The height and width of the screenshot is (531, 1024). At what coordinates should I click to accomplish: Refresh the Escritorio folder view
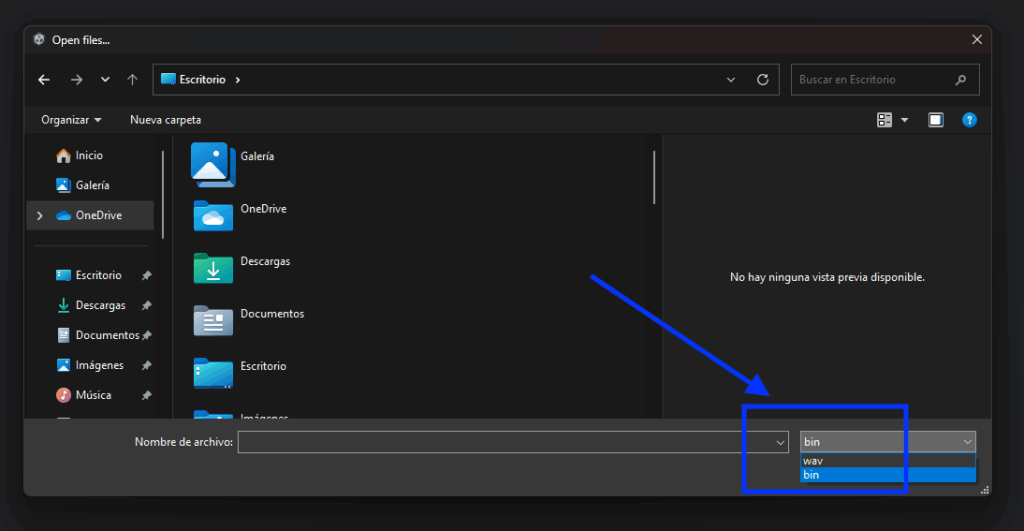763,80
